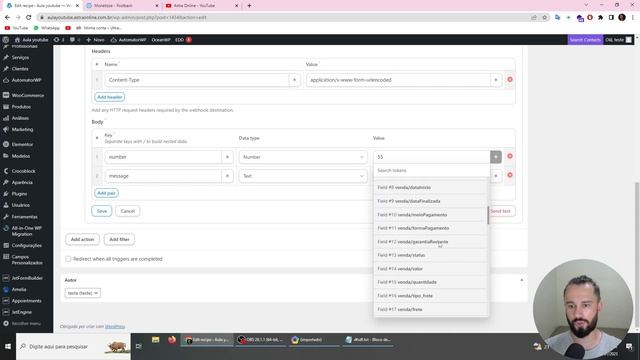Open WordPress footer link

pos(115,327)
